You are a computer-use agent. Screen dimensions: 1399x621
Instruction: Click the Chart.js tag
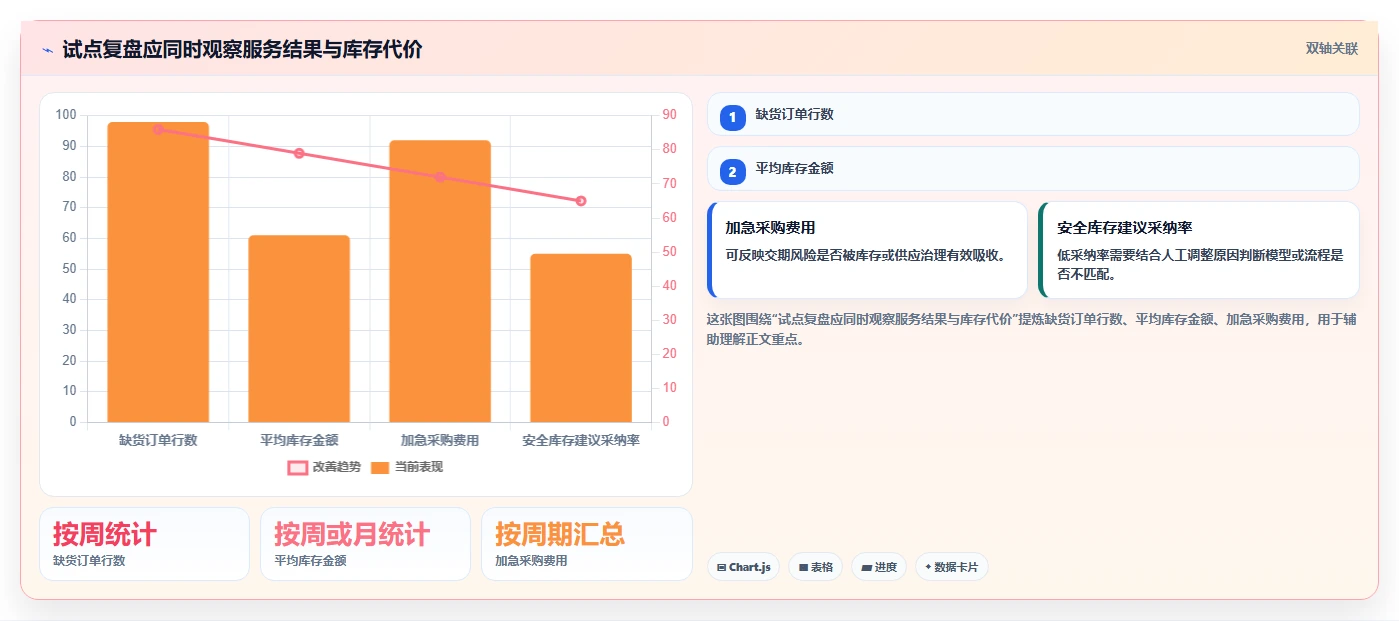click(x=744, y=567)
